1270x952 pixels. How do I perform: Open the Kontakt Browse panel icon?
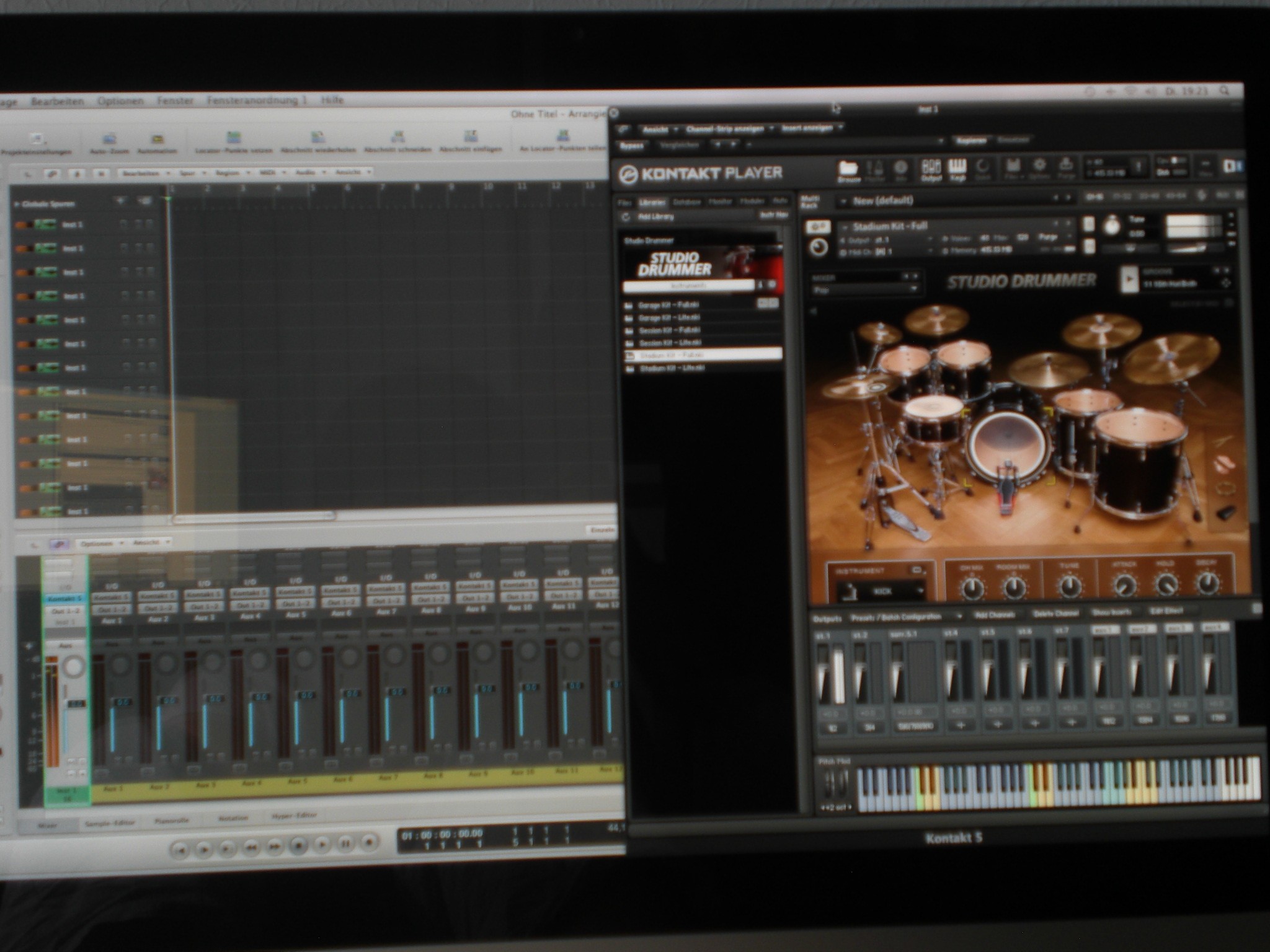848,170
